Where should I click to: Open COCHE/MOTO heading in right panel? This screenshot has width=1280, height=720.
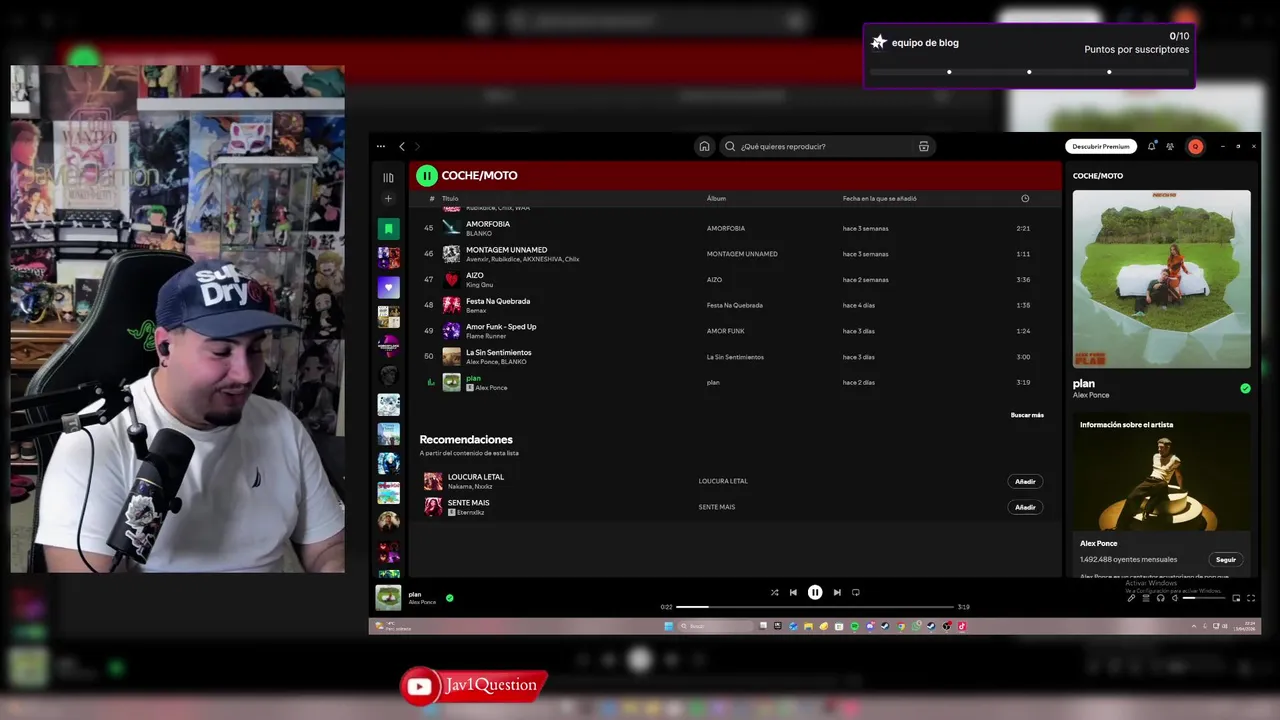[x=1098, y=176]
